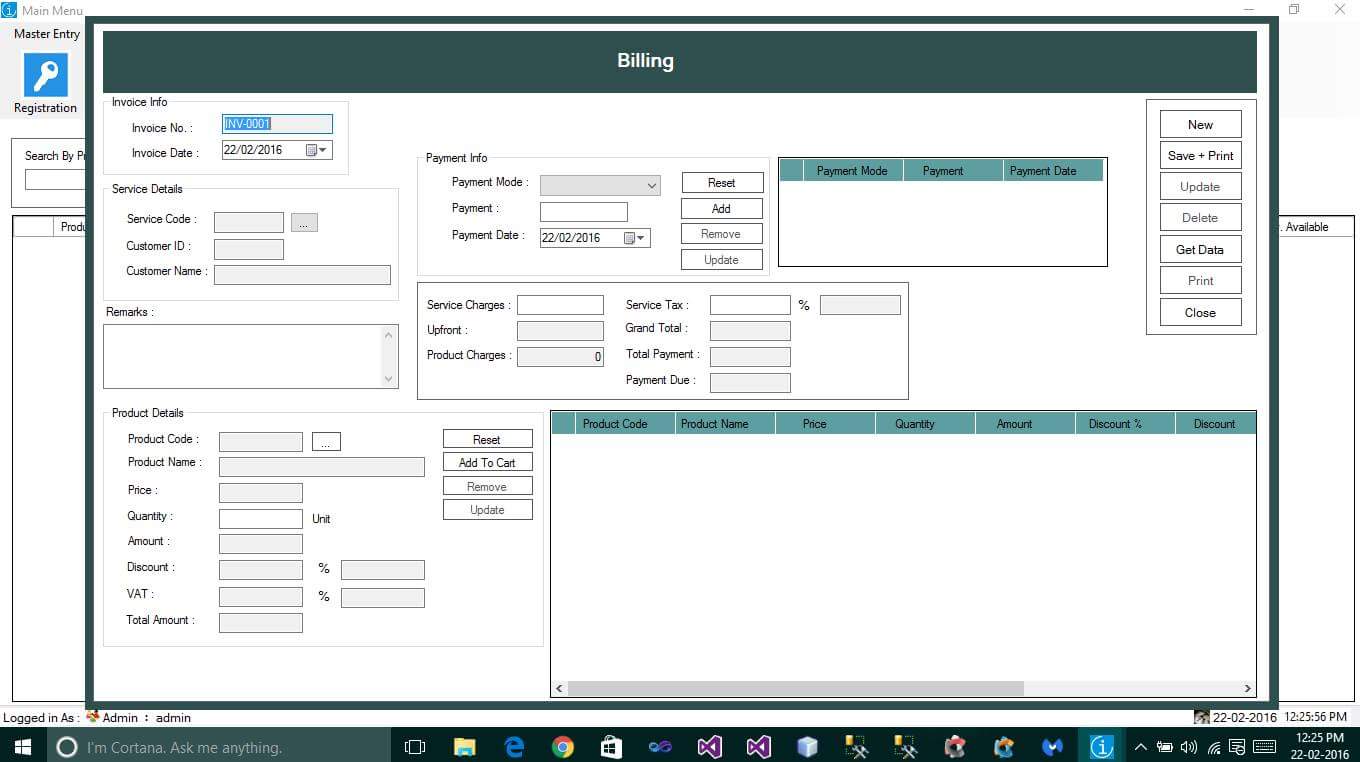This screenshot has height=762, width=1360.
Task: Click Get Data to load invoices
Action: click(1199, 248)
